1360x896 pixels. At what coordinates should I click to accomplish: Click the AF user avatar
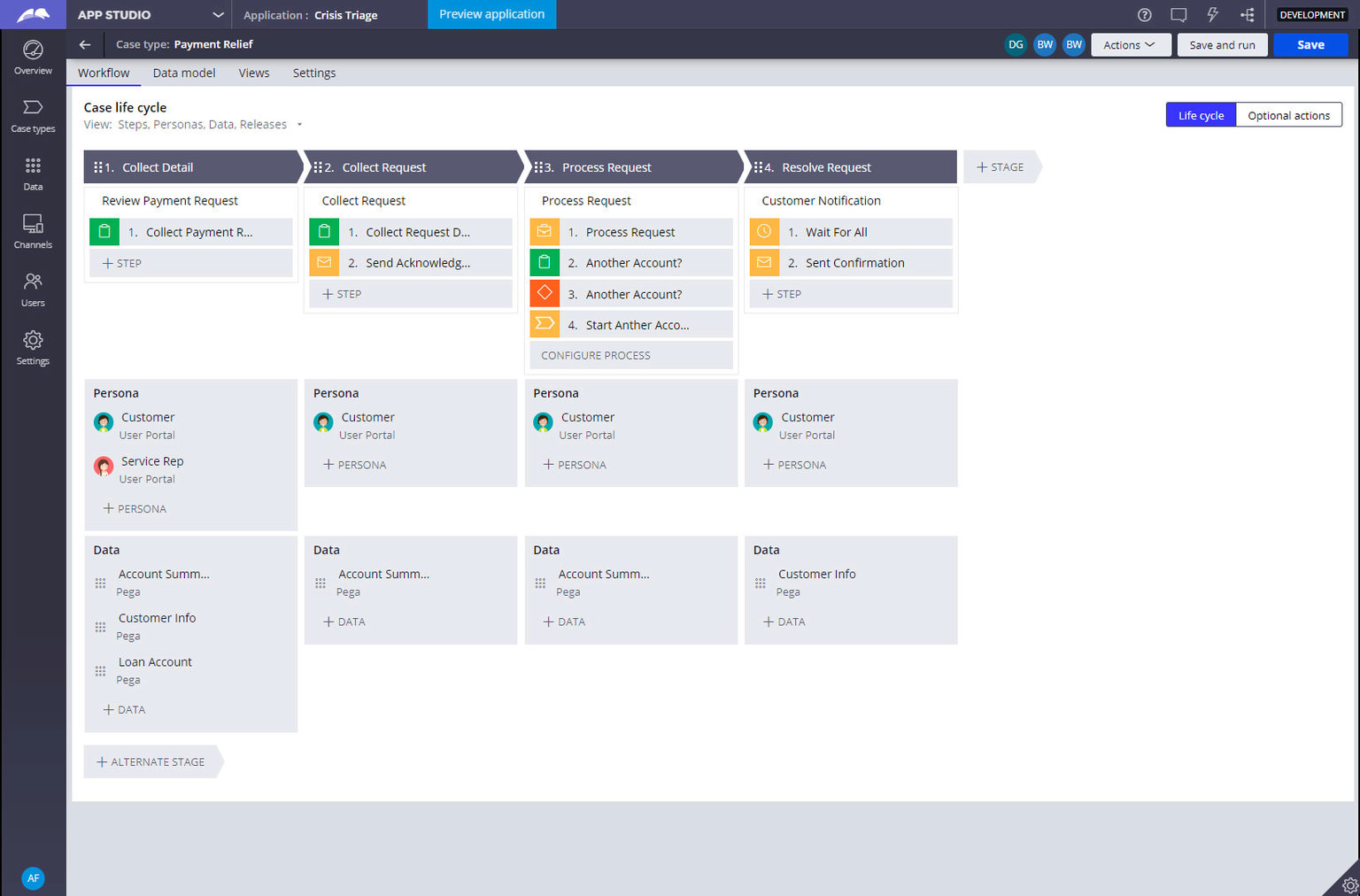pos(33,877)
